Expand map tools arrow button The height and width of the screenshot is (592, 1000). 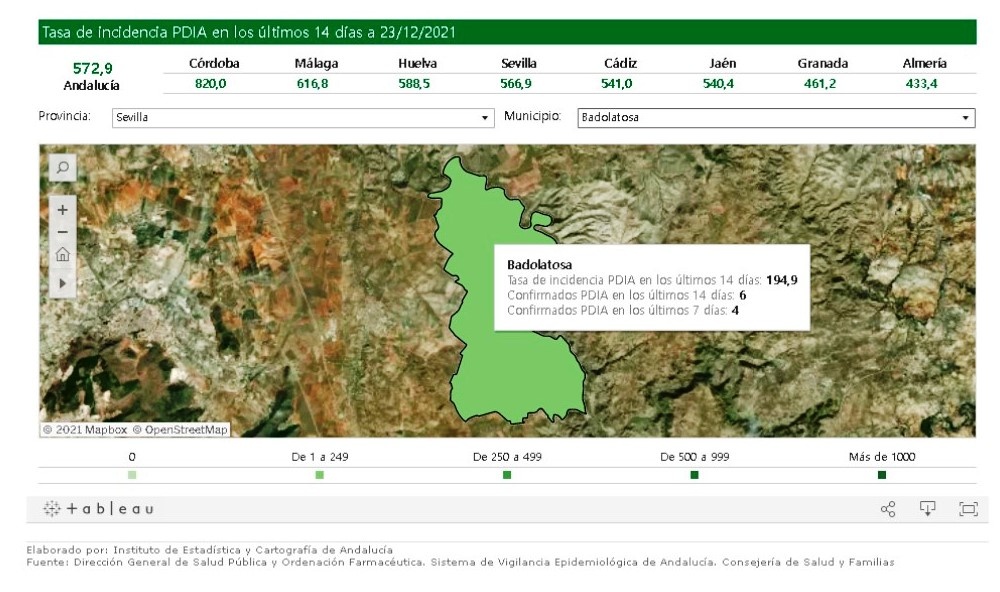click(x=62, y=284)
